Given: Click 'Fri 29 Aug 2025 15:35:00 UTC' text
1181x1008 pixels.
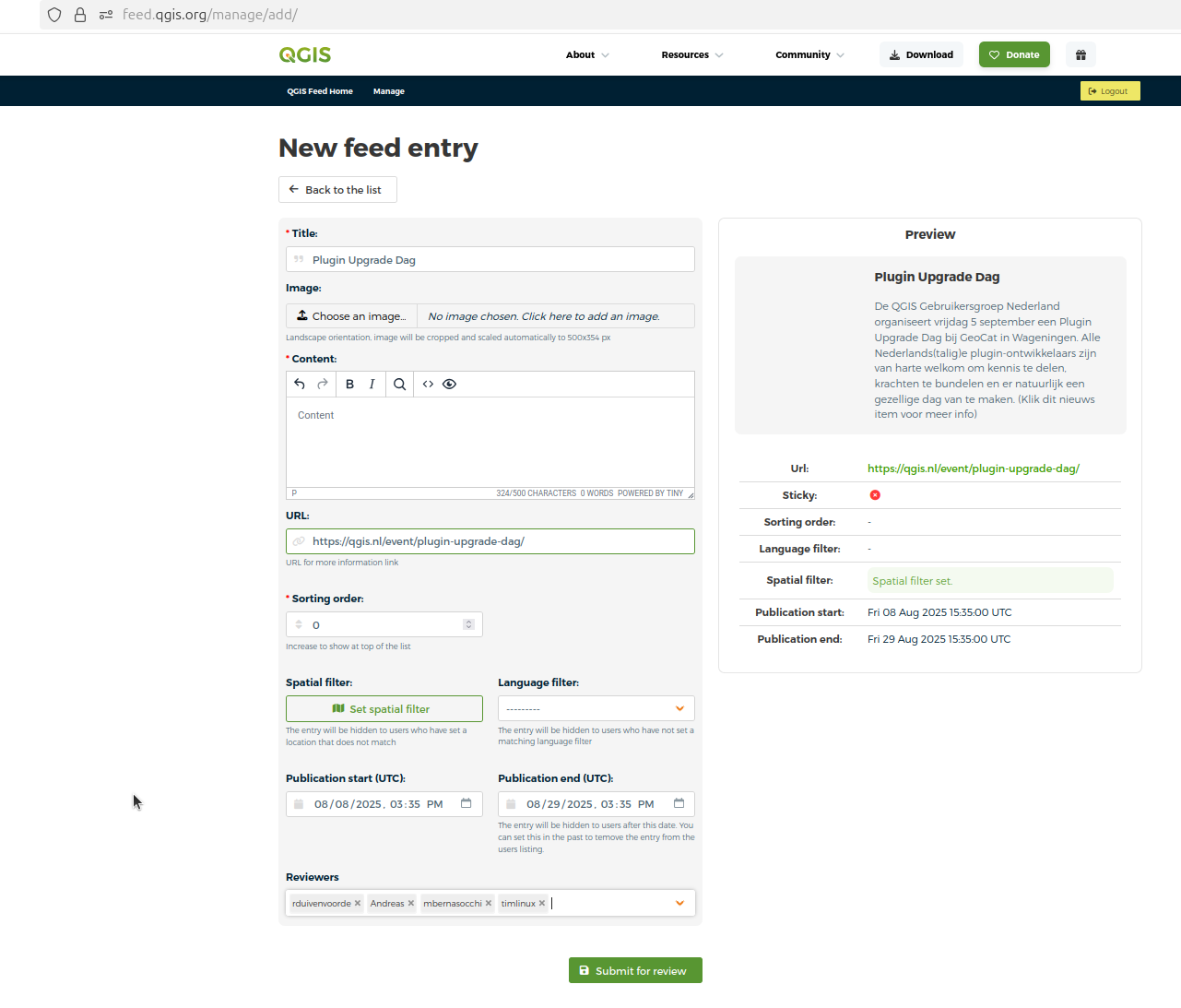Looking at the screenshot, I should pos(939,639).
